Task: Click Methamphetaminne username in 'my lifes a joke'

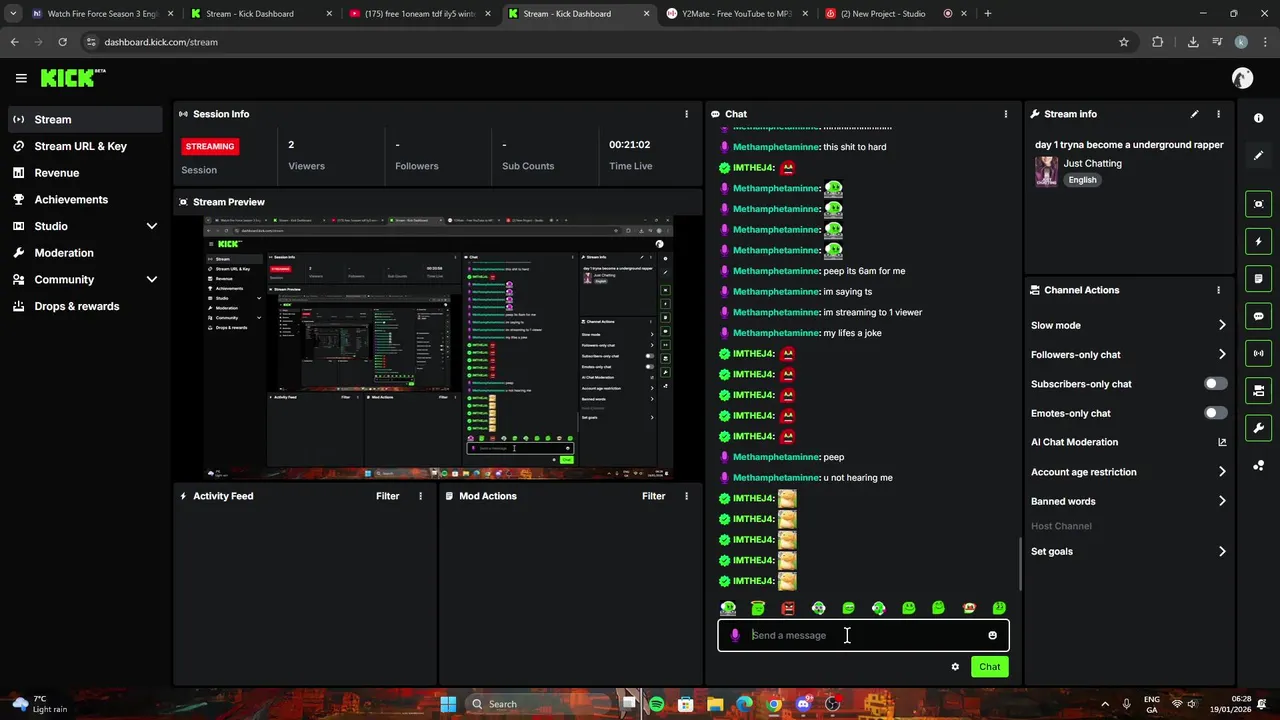Action: tap(776, 333)
